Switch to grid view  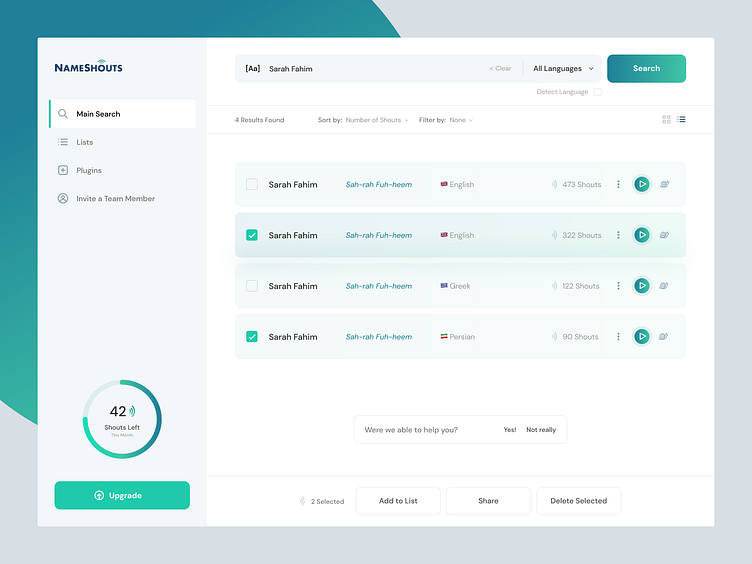coord(666,119)
